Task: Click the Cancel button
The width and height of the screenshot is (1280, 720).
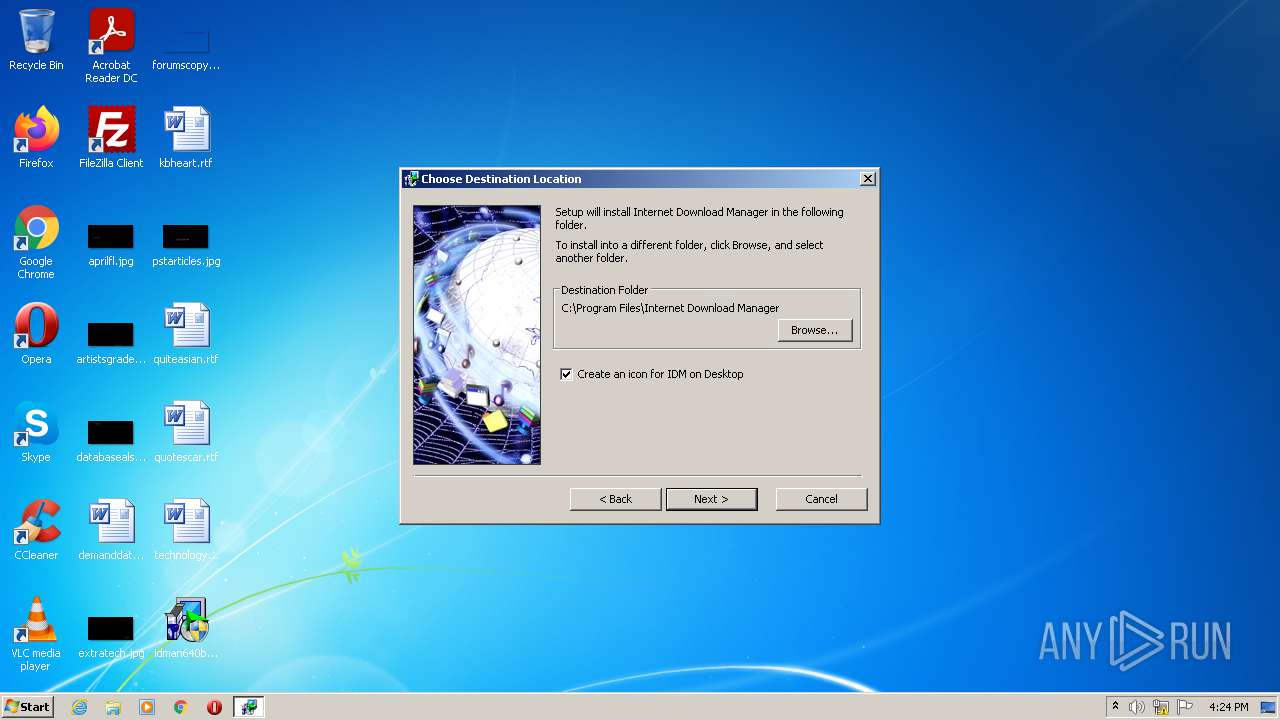Action: pos(821,499)
